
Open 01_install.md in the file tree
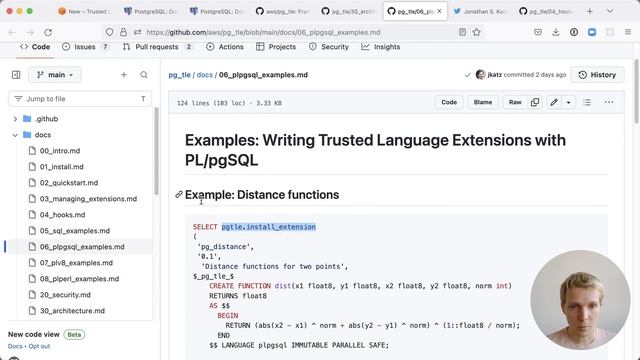(61, 167)
